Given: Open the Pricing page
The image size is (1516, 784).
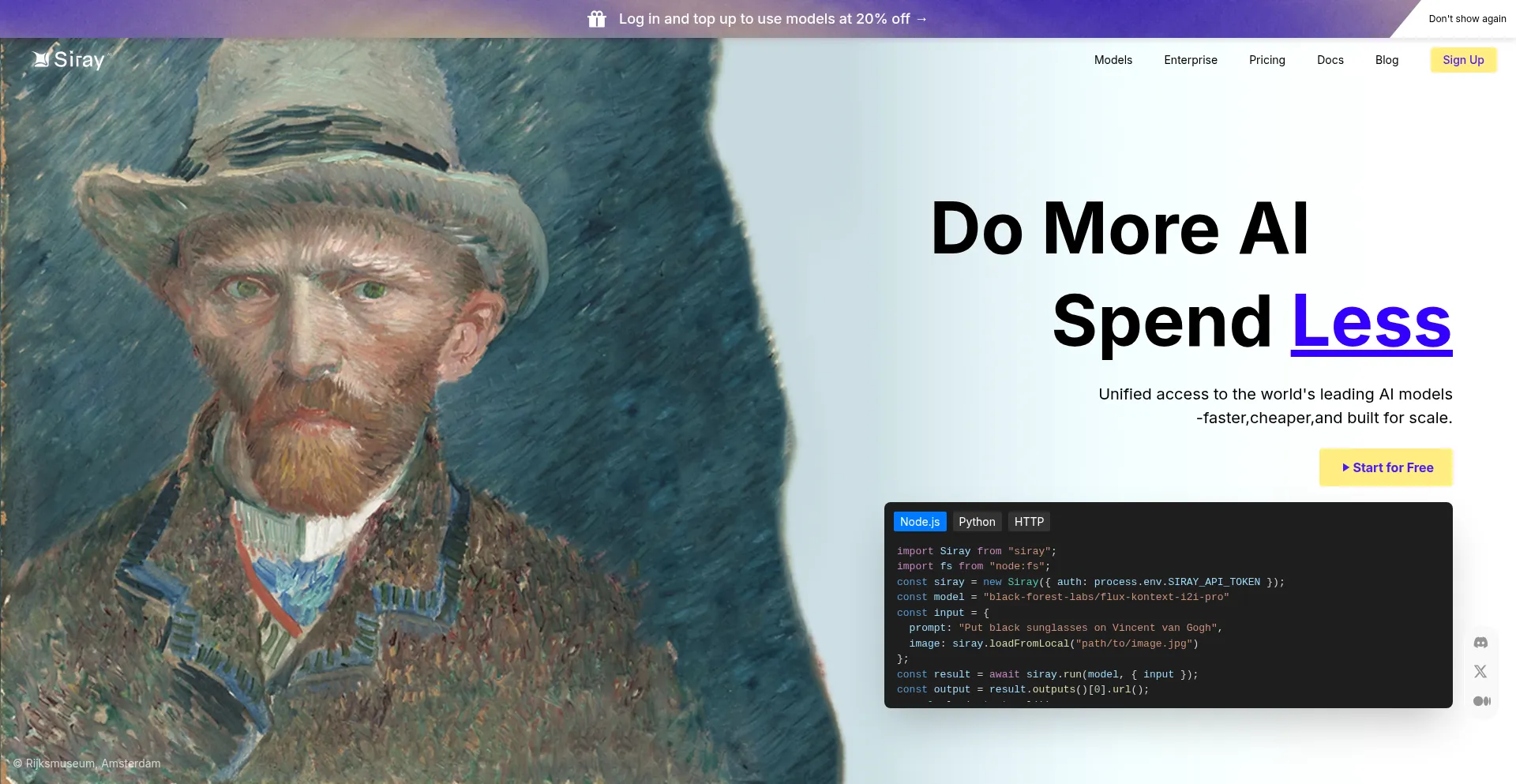Looking at the screenshot, I should pyautogui.click(x=1267, y=60).
